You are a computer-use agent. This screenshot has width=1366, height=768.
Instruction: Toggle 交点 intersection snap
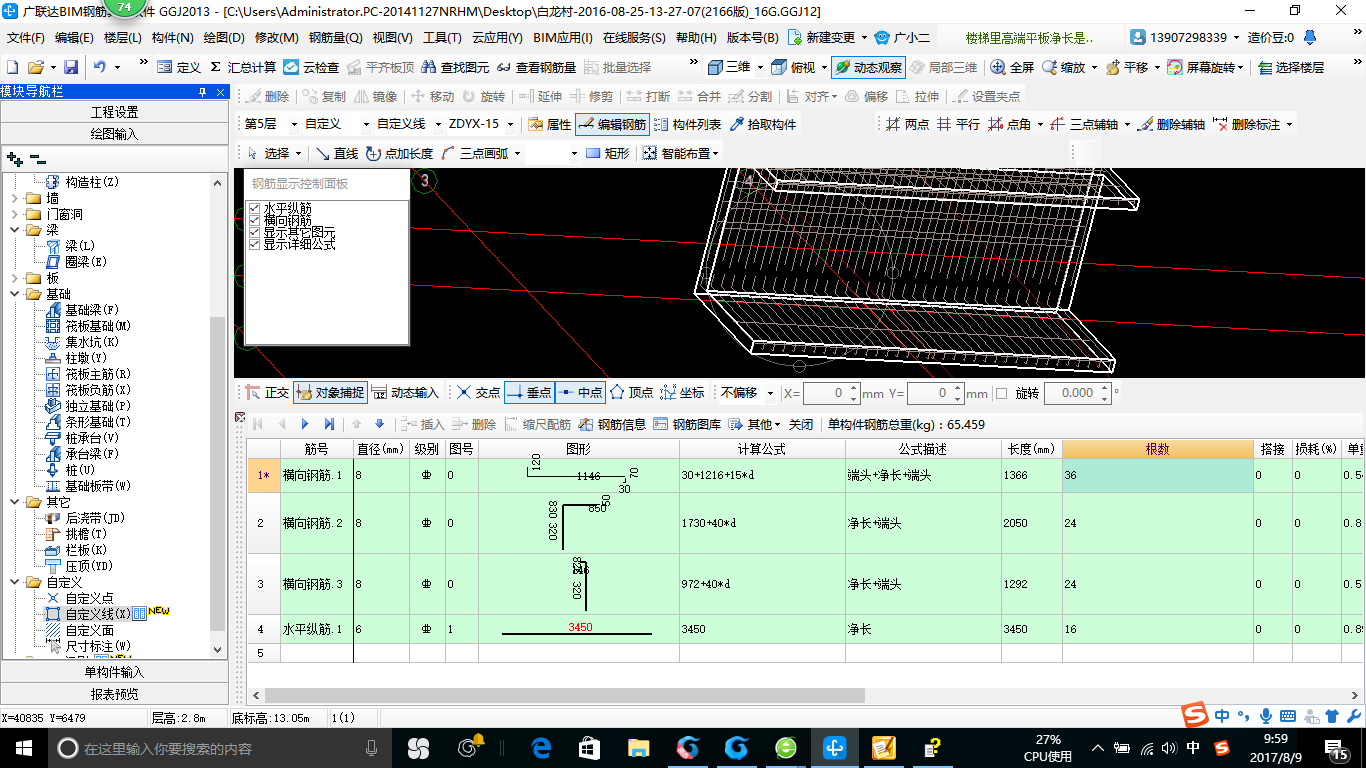point(479,393)
